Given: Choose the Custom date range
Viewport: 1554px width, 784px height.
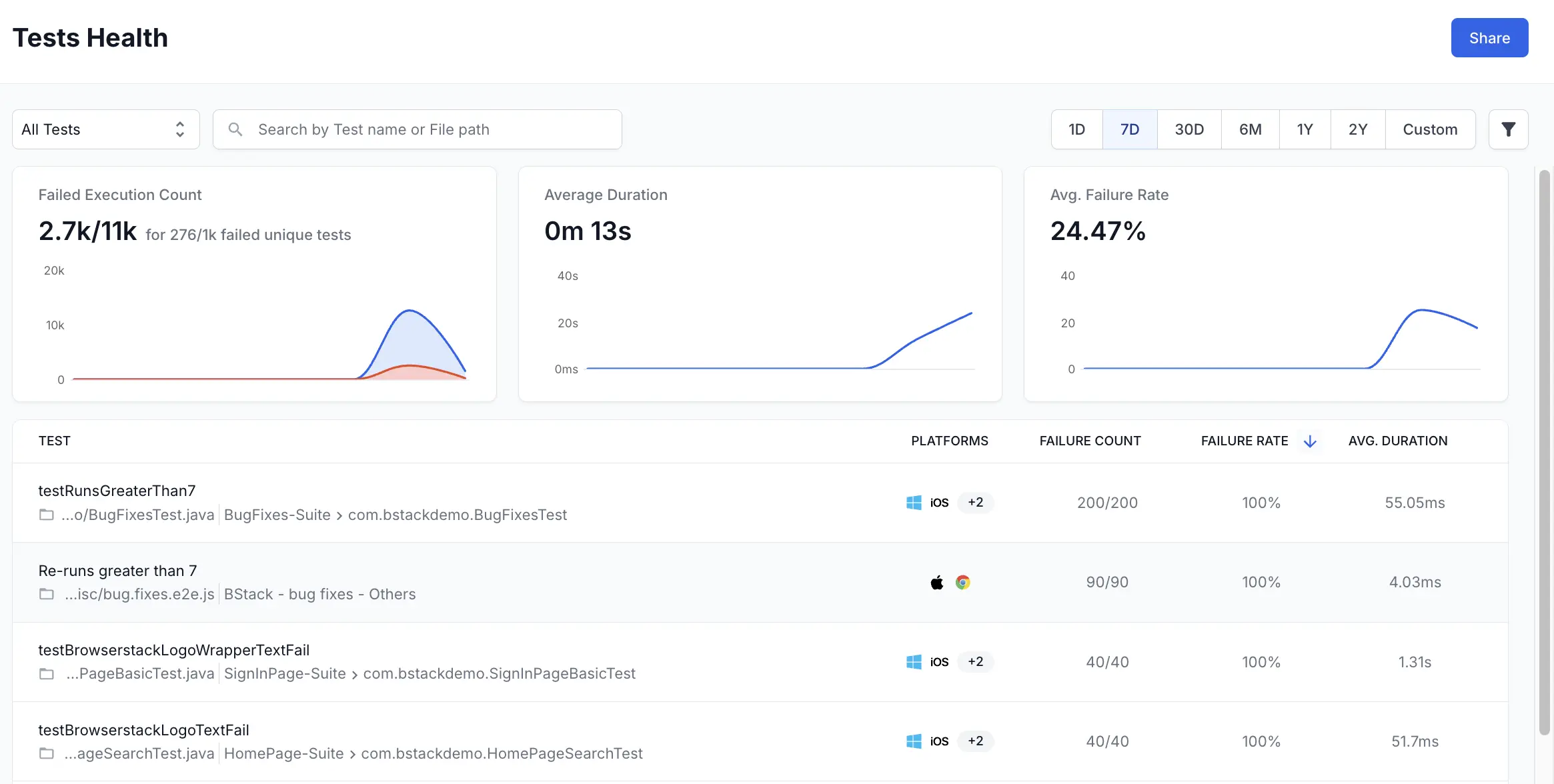Looking at the screenshot, I should (1429, 129).
